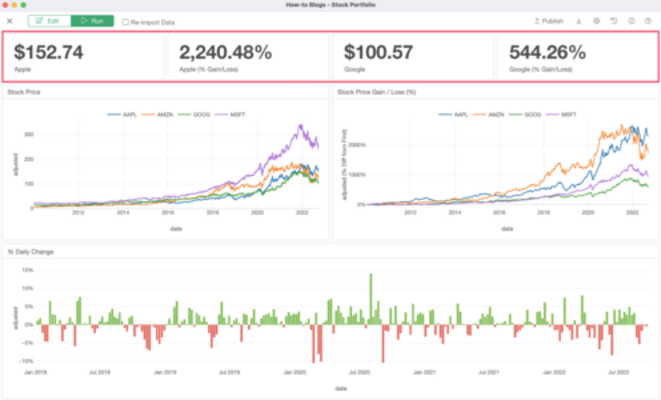
Task: Open the settings gear icon
Action: pyautogui.click(x=596, y=20)
